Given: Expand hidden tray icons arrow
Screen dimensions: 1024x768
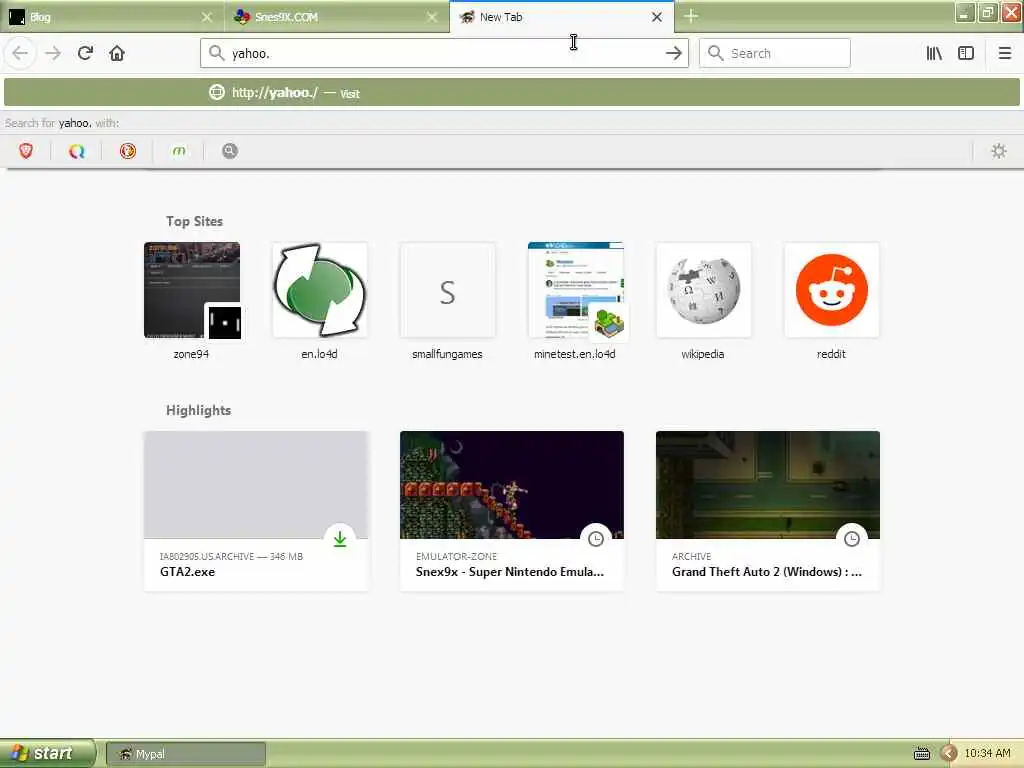Looking at the screenshot, I should [949, 754].
